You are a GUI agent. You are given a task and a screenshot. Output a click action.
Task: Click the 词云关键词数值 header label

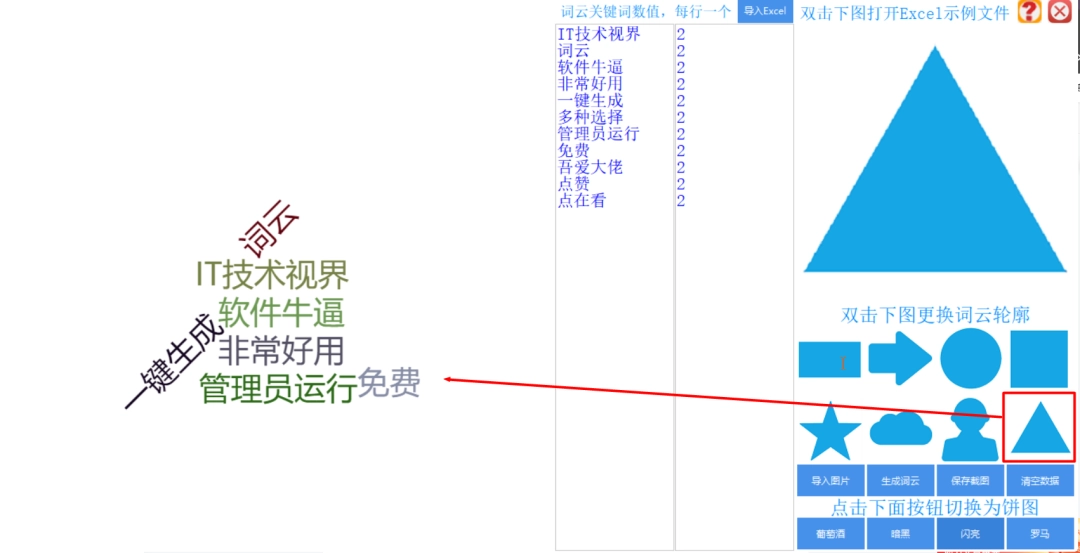tap(645, 12)
